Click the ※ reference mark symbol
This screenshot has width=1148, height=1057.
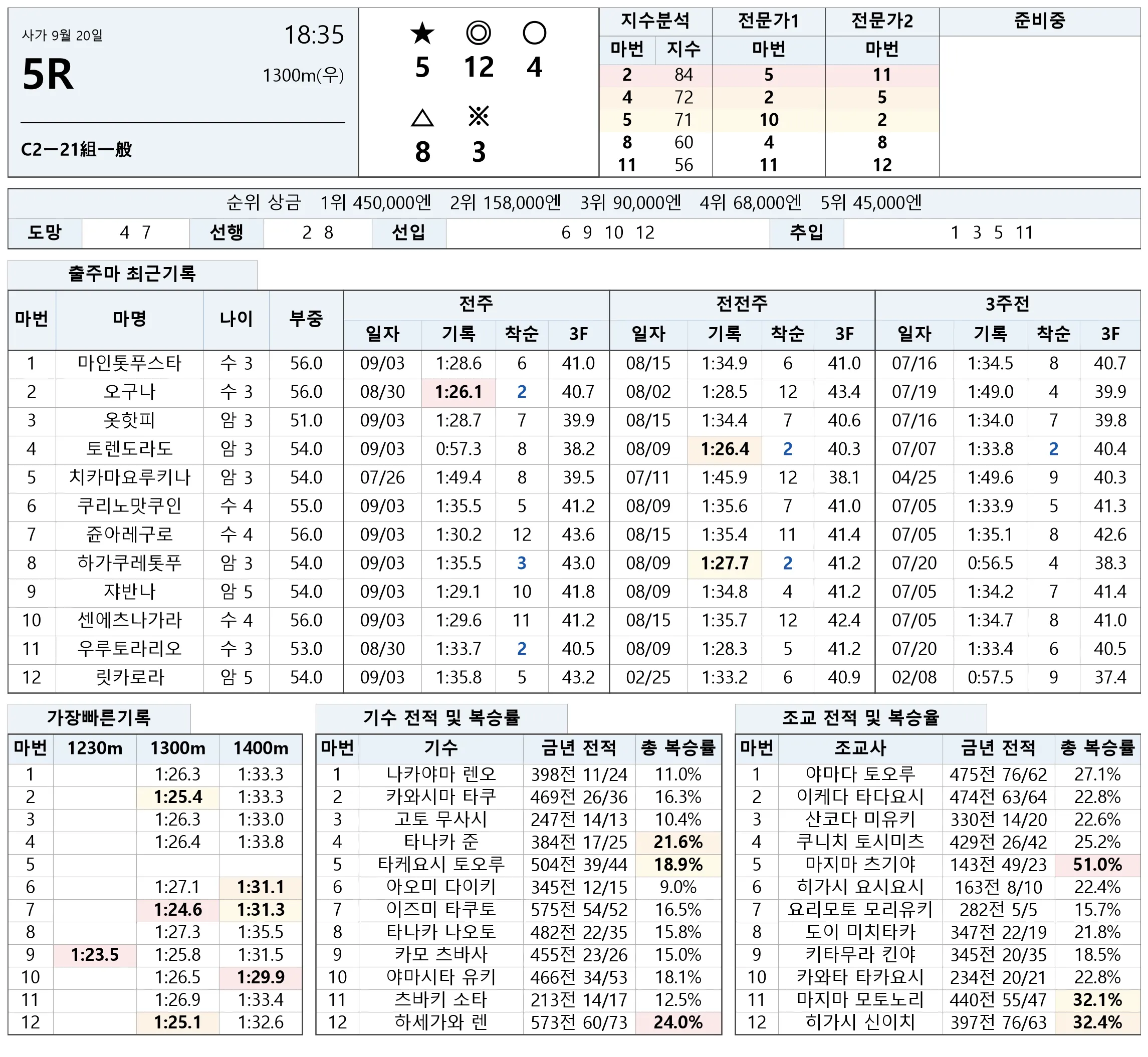tap(478, 117)
